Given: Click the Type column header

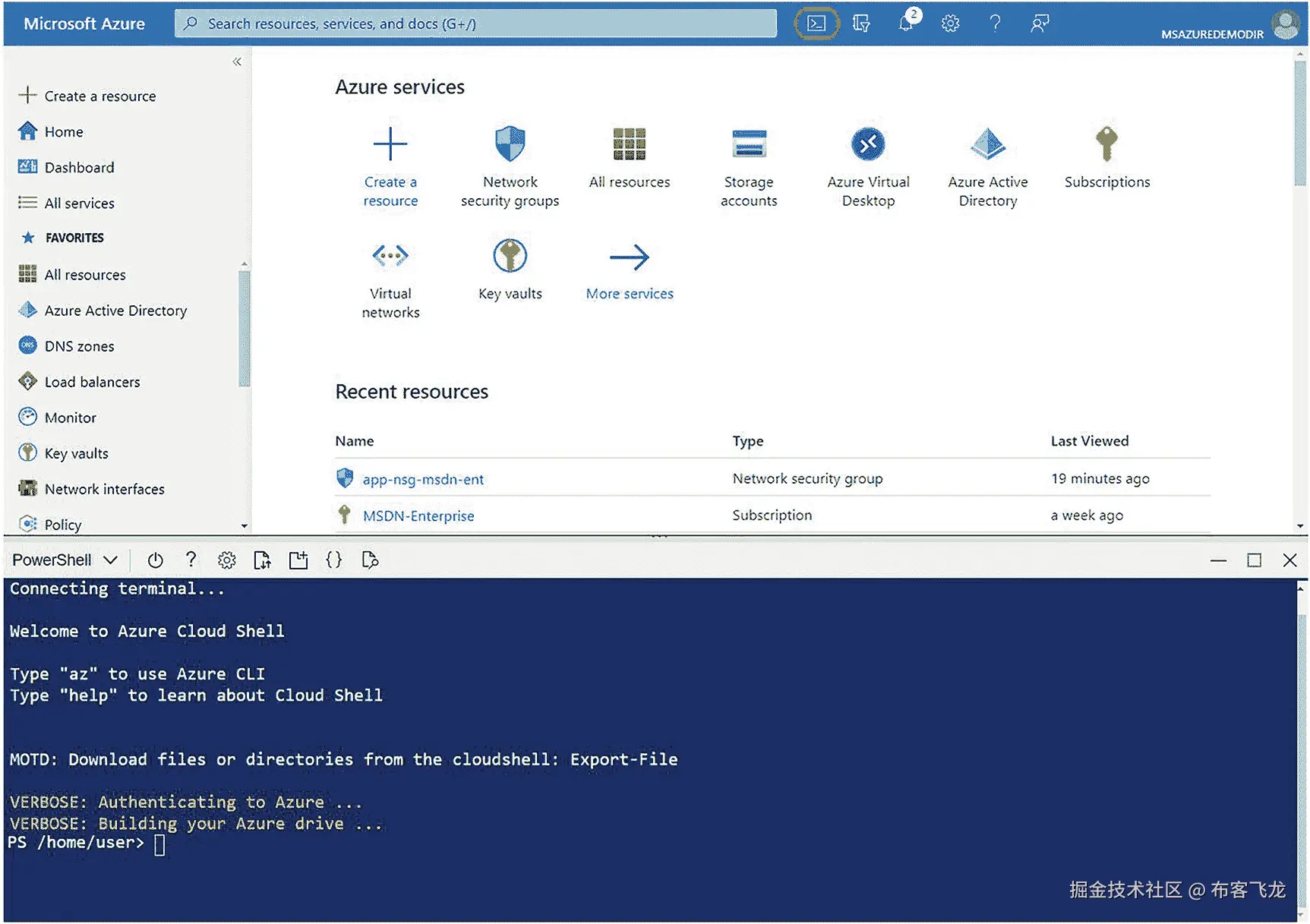Looking at the screenshot, I should pos(748,440).
